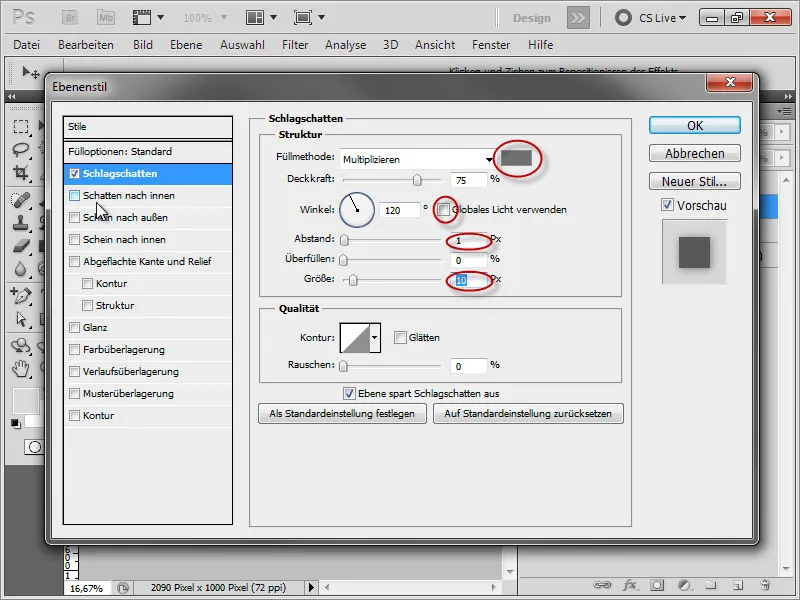Click the delete layer trash icon
Screen dimensions: 800x600
coord(765,585)
